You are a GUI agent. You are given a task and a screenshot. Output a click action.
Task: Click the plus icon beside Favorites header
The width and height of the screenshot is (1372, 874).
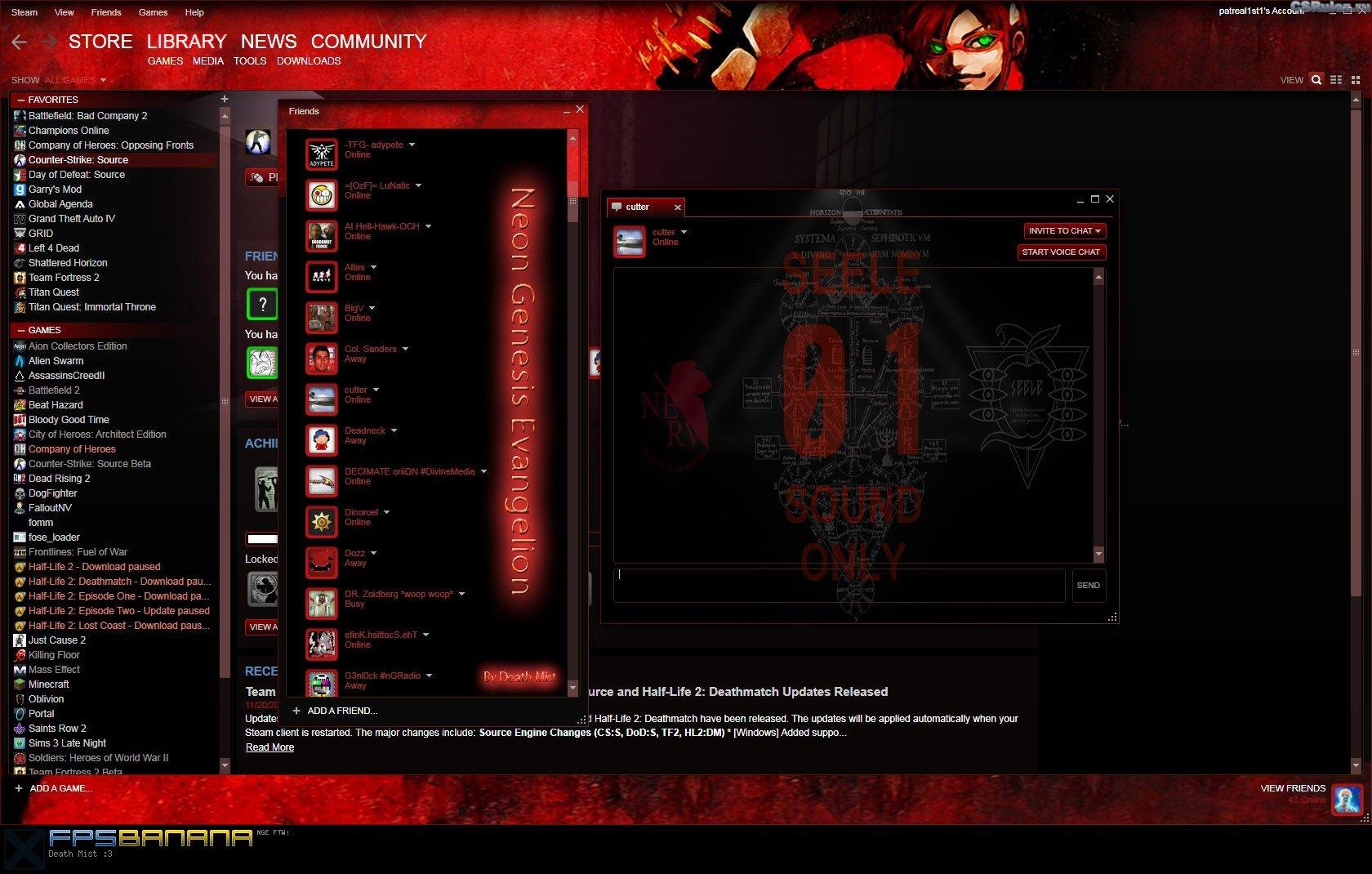225,99
